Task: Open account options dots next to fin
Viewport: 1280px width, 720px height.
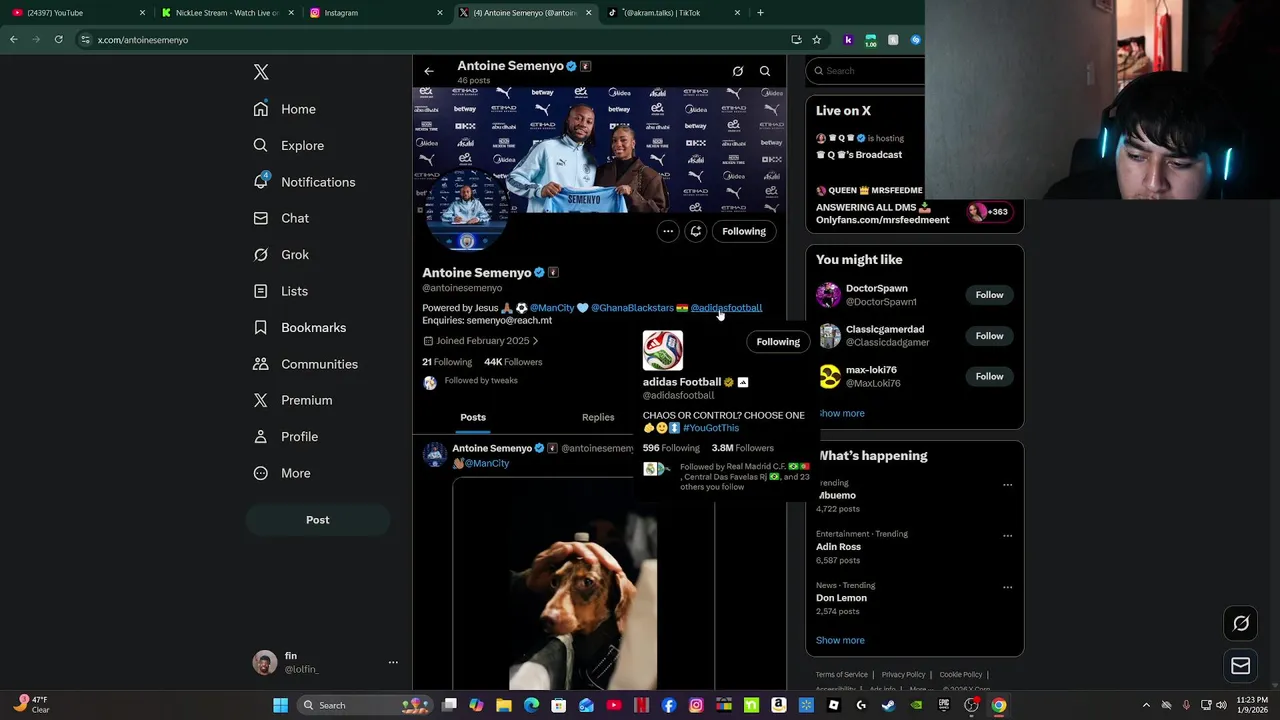Action: point(393,662)
